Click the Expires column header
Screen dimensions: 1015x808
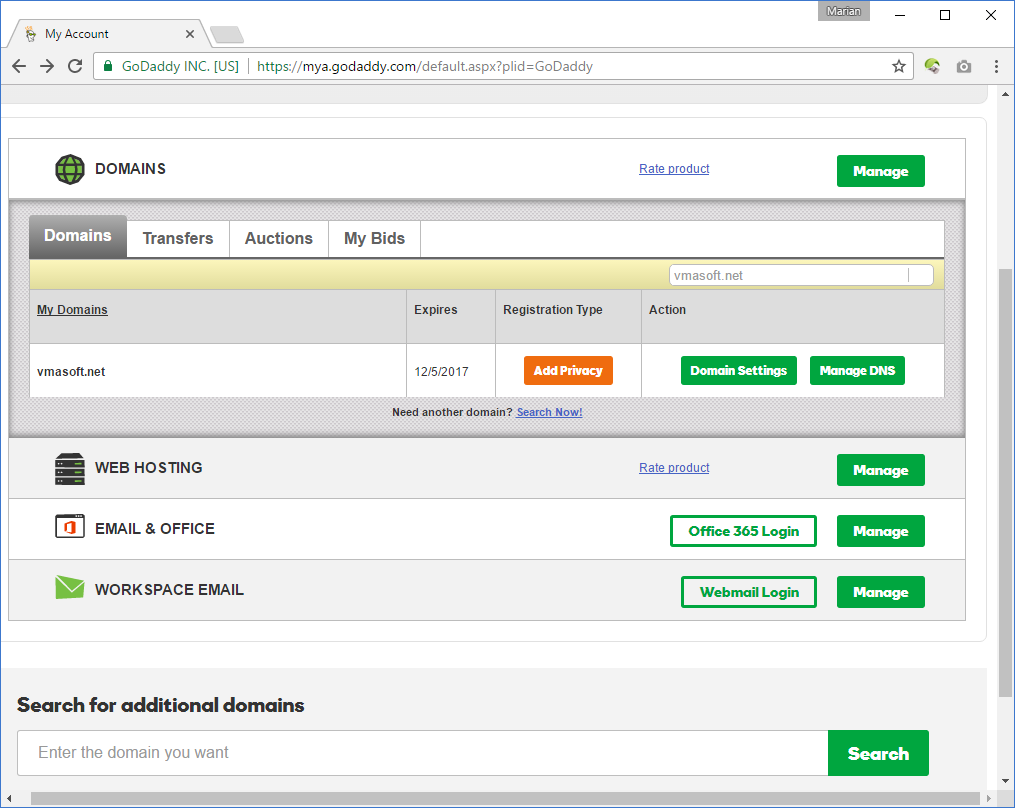(436, 310)
